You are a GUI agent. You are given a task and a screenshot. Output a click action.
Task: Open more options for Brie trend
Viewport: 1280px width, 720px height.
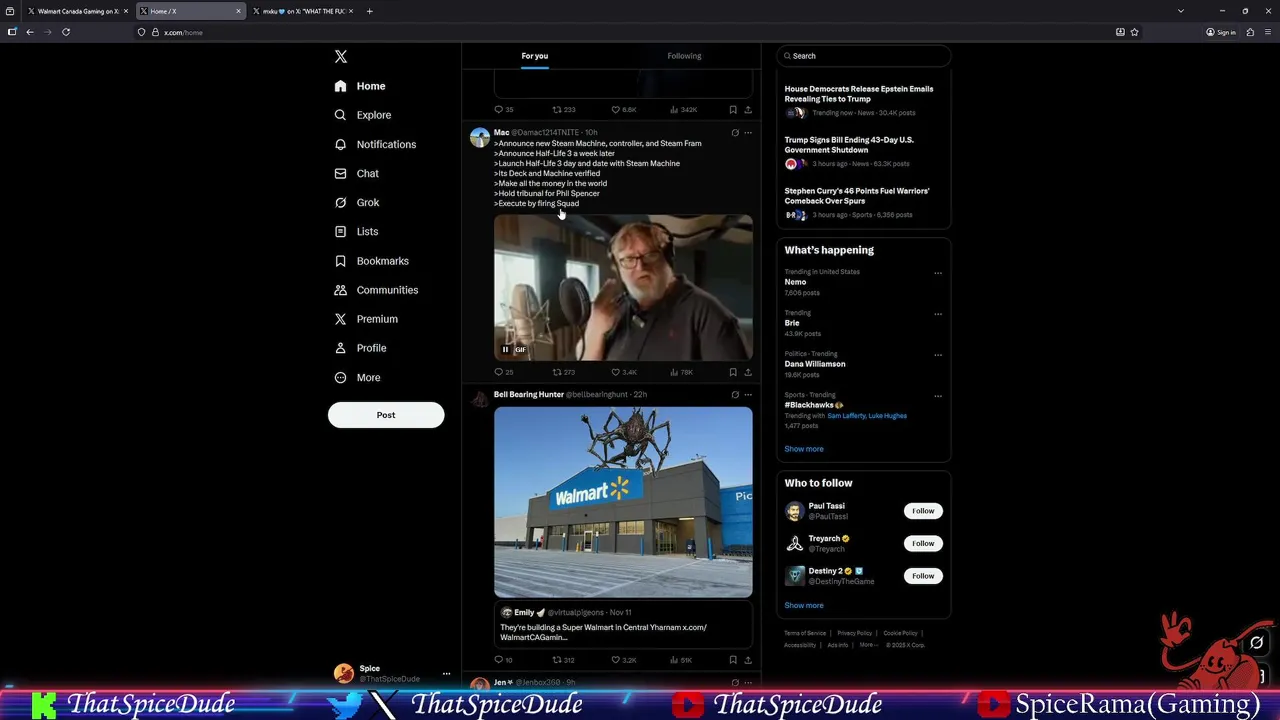click(937, 314)
